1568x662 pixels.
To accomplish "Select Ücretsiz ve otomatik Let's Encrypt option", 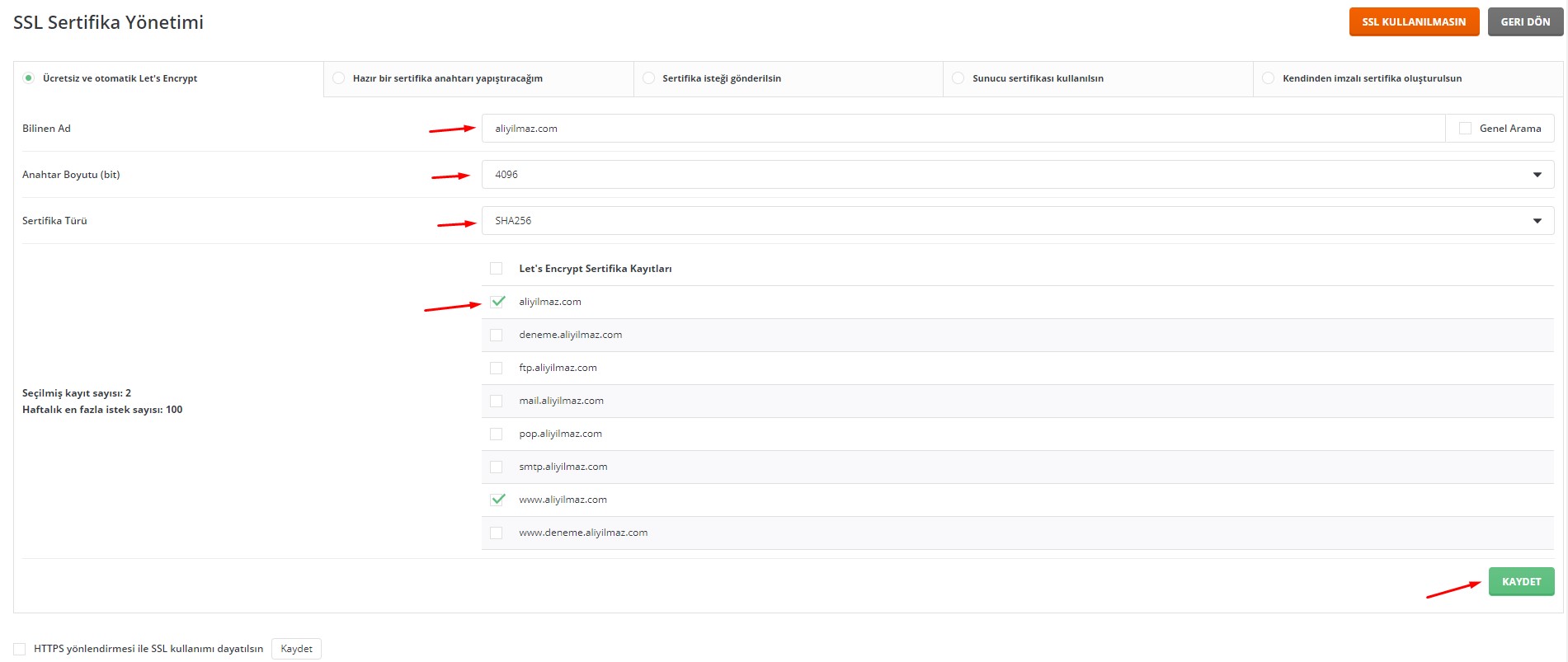I will (x=29, y=78).
